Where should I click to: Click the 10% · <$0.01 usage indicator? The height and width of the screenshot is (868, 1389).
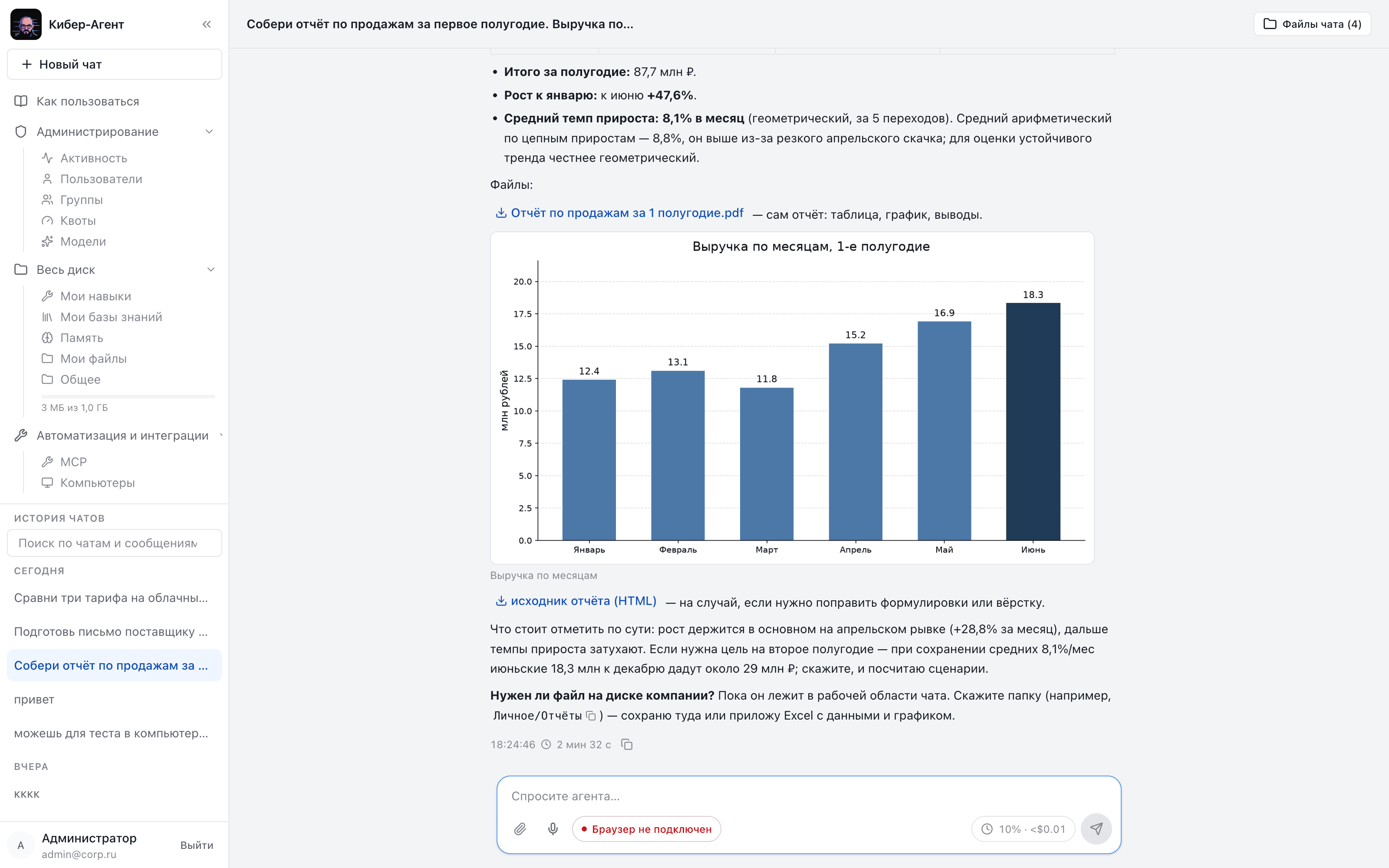(1024, 829)
